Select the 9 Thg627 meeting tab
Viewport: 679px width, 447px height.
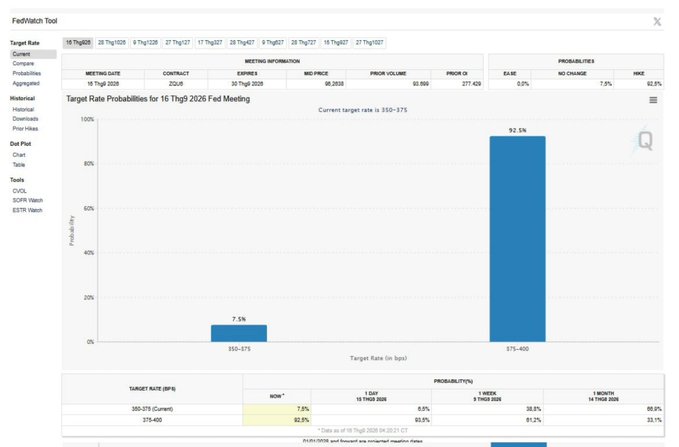tap(273, 42)
